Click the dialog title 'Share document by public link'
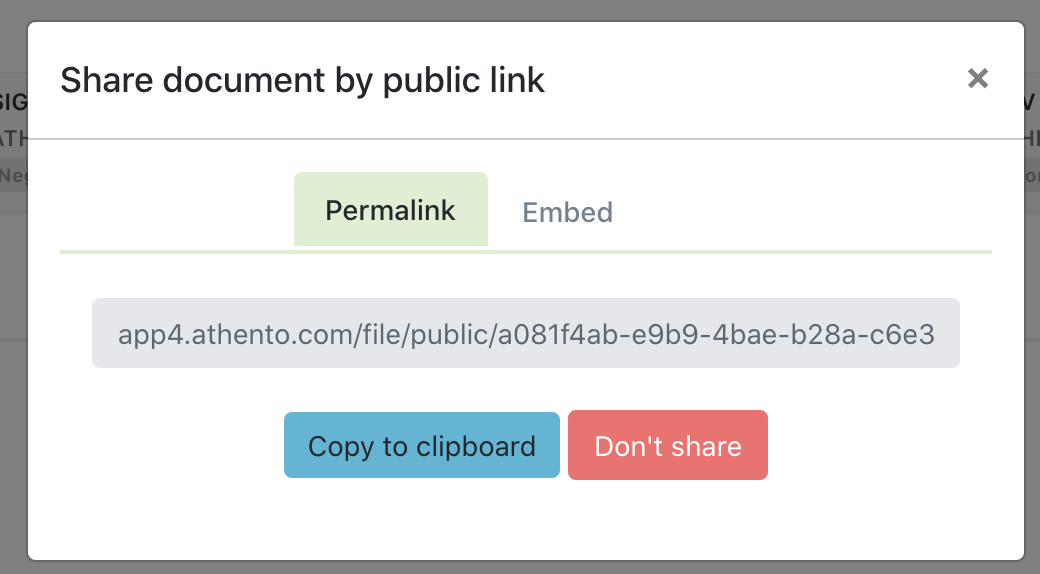1040x574 pixels. coord(302,80)
